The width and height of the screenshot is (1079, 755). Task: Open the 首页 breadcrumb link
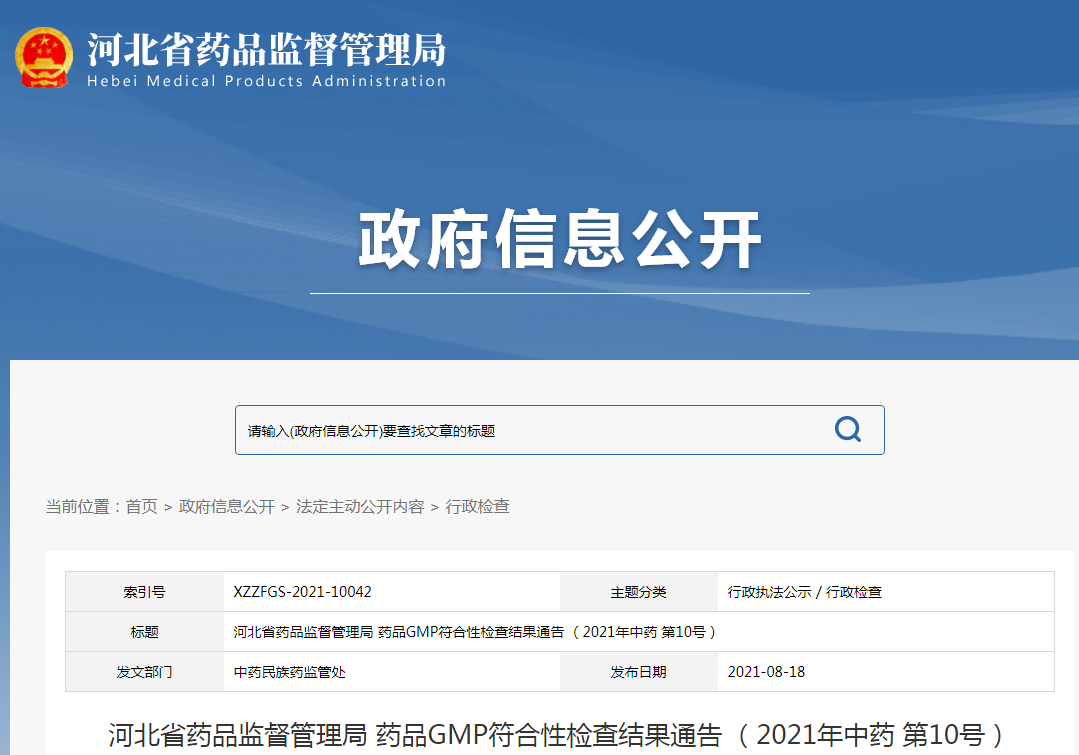142,507
